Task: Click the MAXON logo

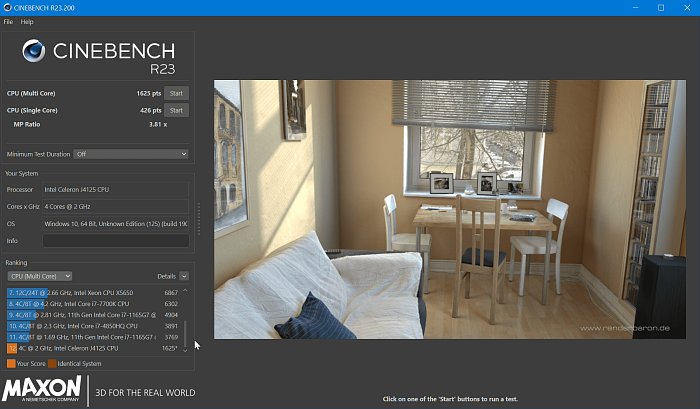Action: [x=42, y=388]
